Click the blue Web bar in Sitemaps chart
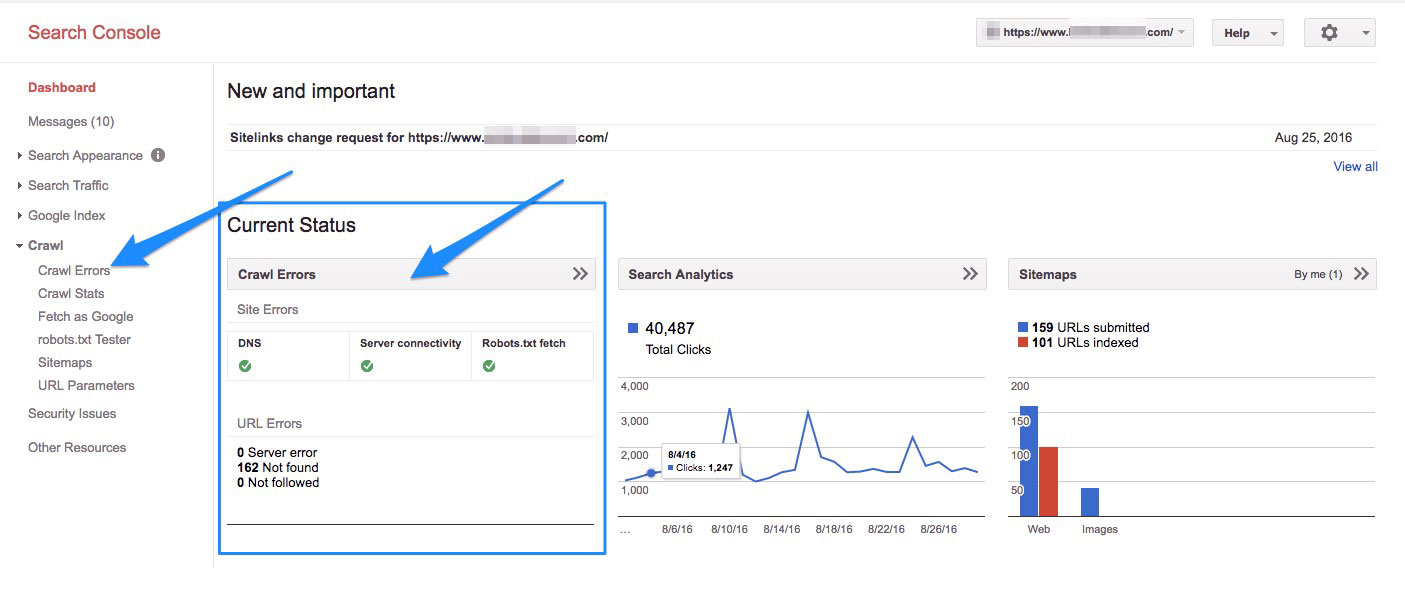Image resolution: width=1405 pixels, height=602 pixels. click(x=1029, y=461)
